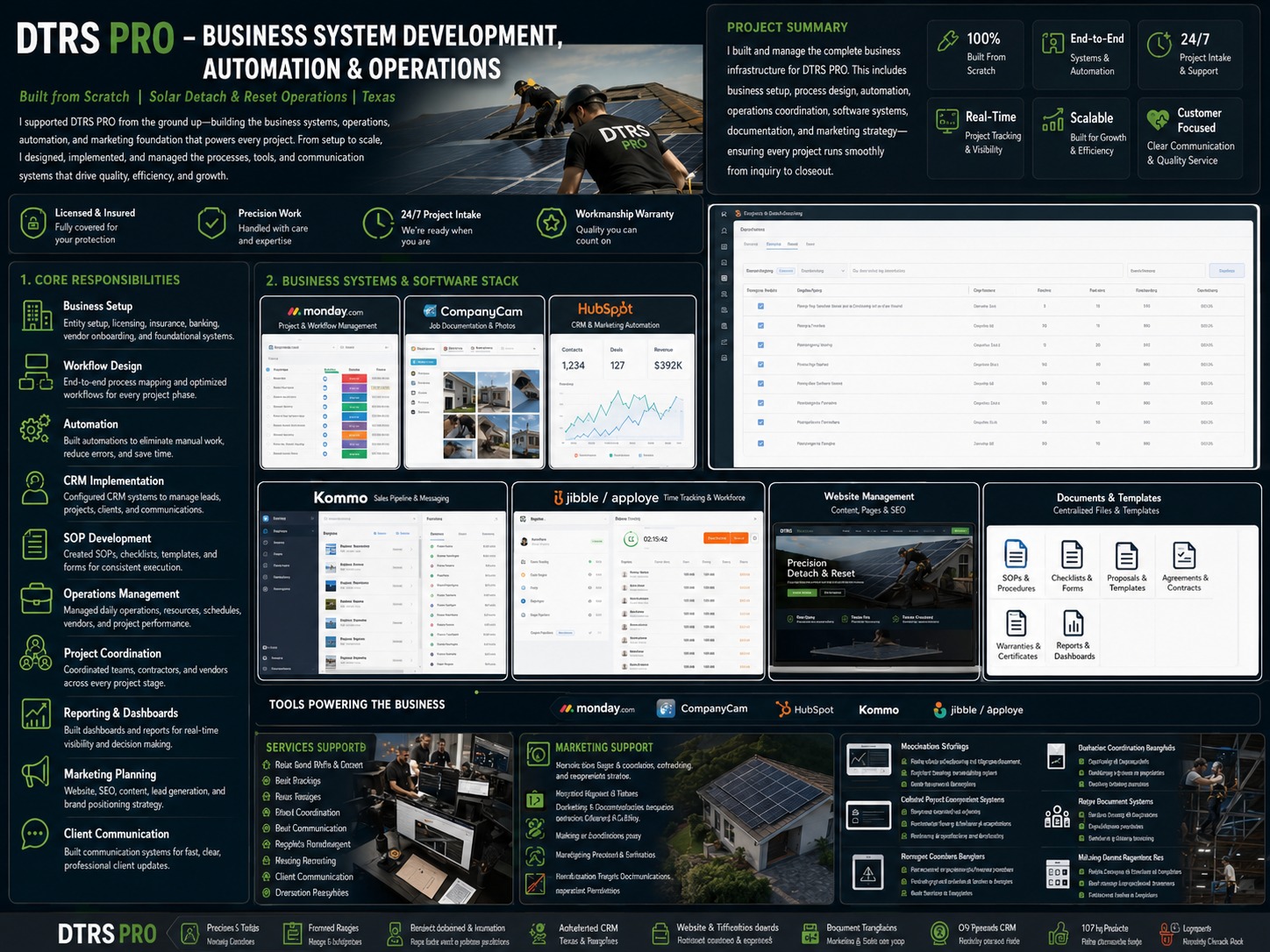This screenshot has height=952, width=1270.
Task: Click the Marketing Planning megaphone icon
Action: 35,772
